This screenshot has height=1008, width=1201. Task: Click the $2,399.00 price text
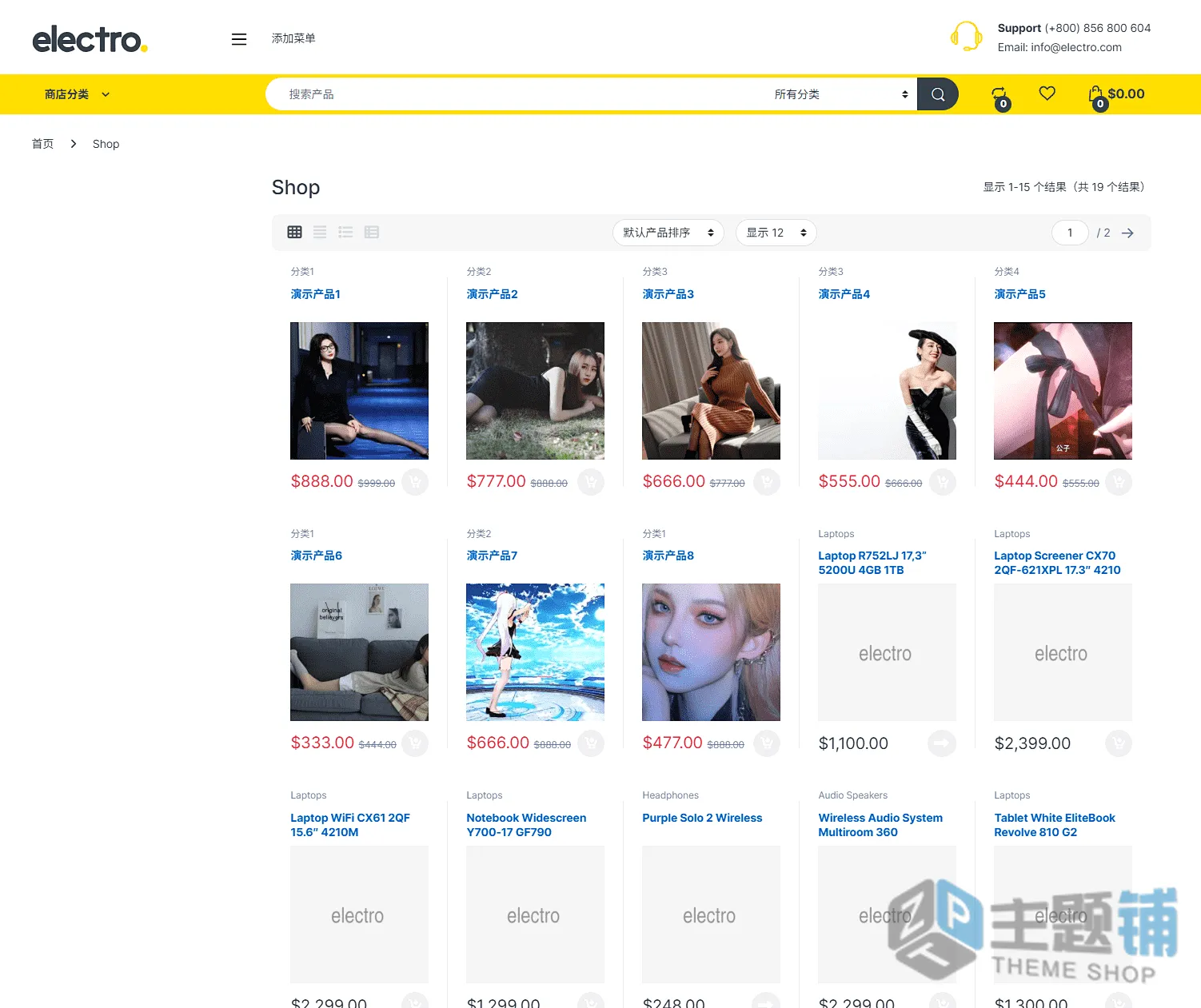click(x=1032, y=743)
